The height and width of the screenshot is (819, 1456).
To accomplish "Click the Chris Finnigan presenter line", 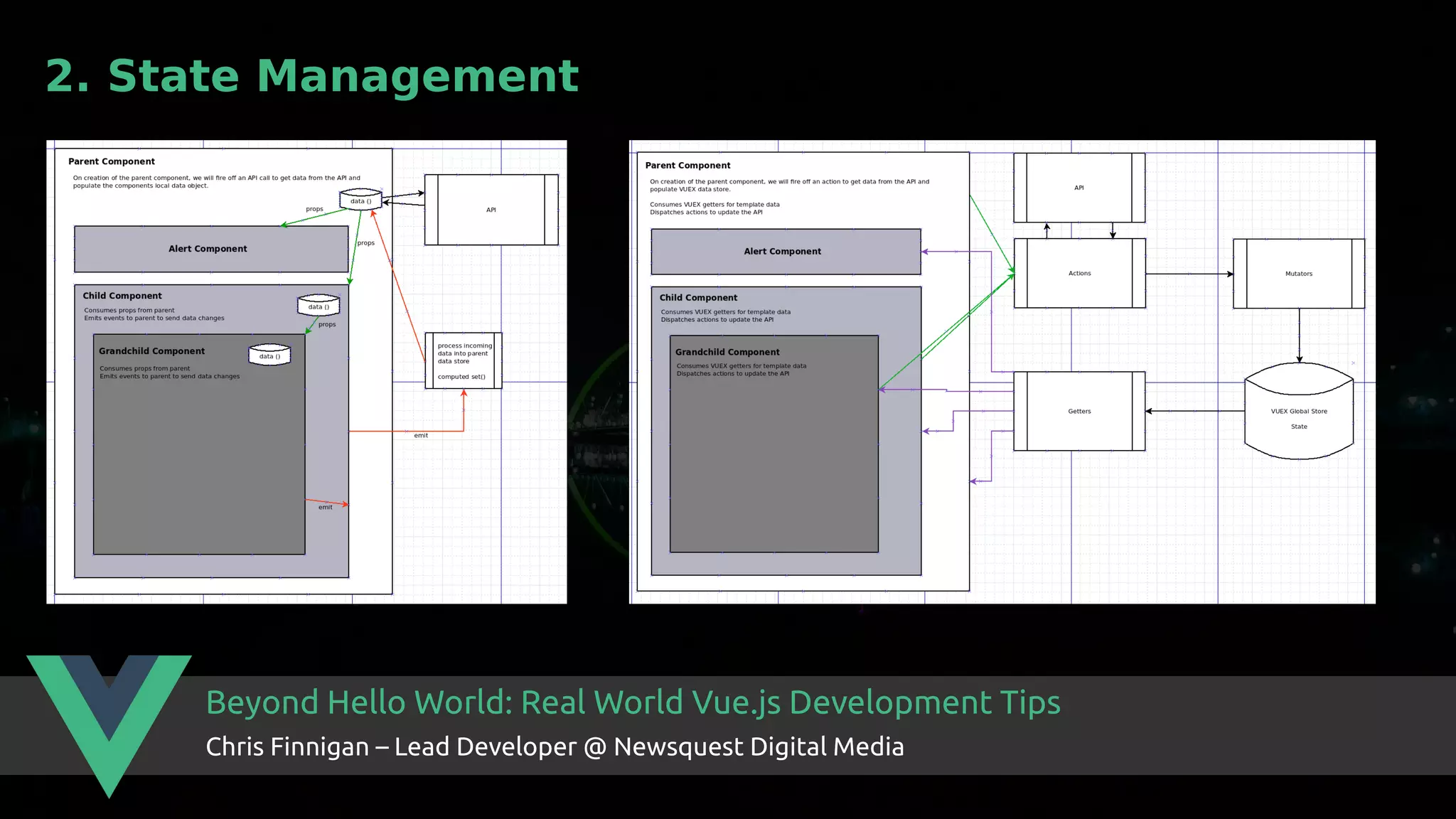I will (x=555, y=747).
